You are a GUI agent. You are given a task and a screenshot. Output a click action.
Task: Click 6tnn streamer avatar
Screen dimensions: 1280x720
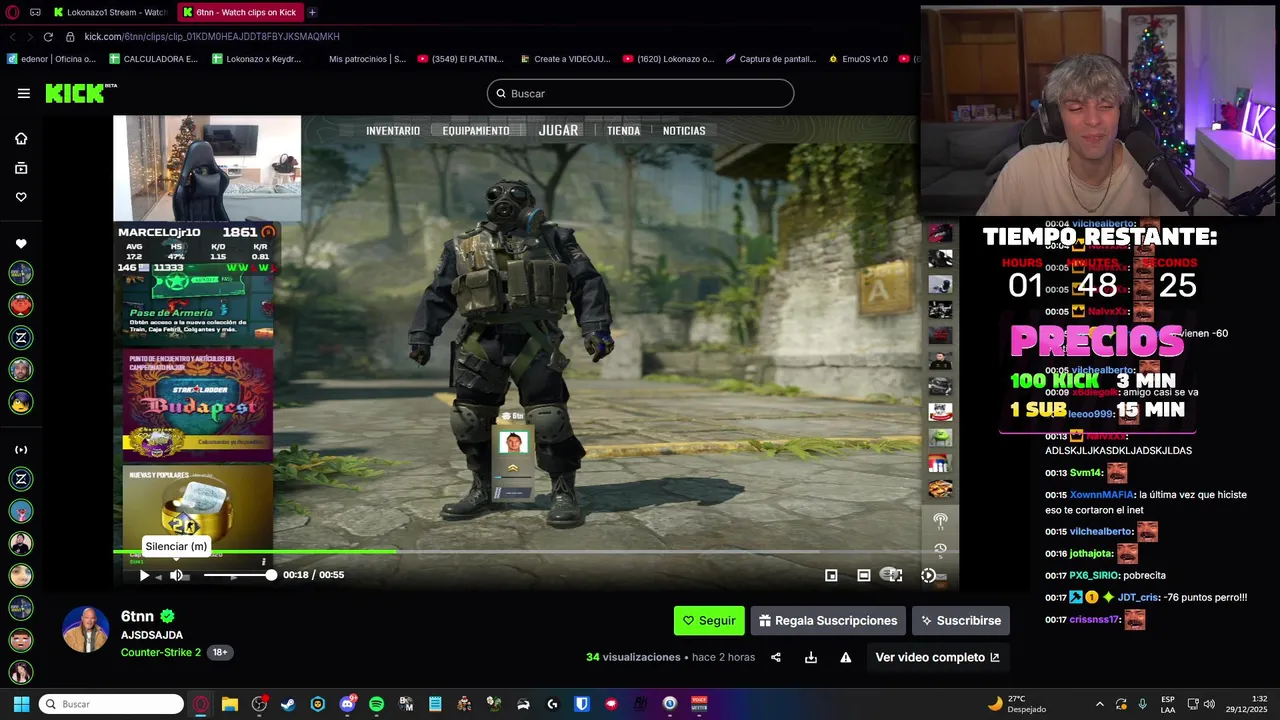click(x=85, y=630)
